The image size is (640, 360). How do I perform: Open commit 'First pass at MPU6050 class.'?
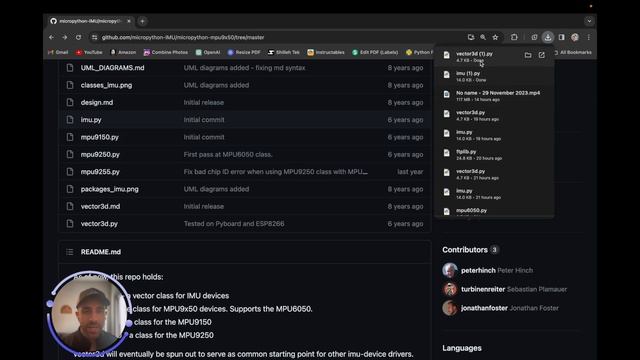(x=228, y=154)
